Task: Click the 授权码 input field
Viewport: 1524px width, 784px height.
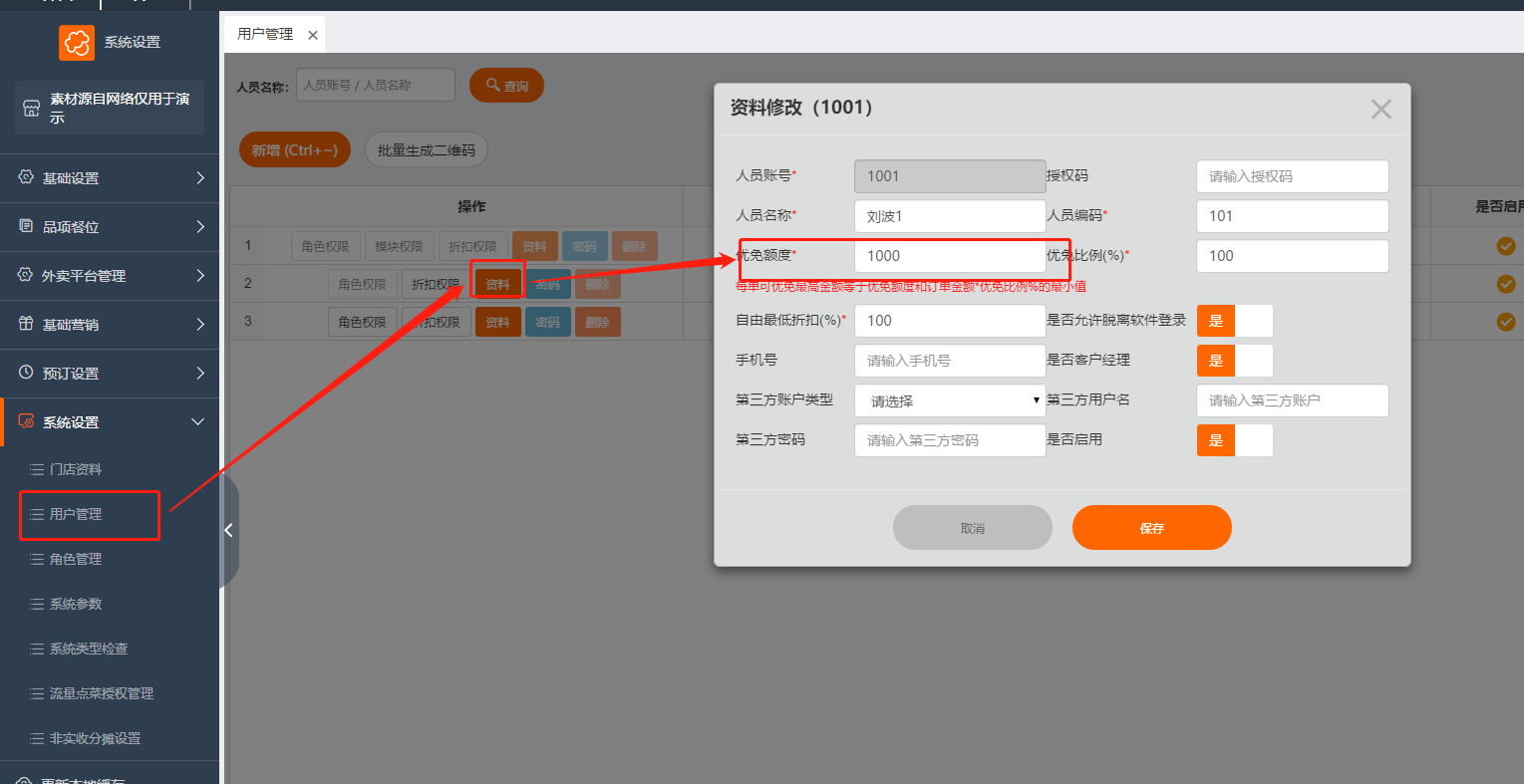Action: coord(1292,176)
